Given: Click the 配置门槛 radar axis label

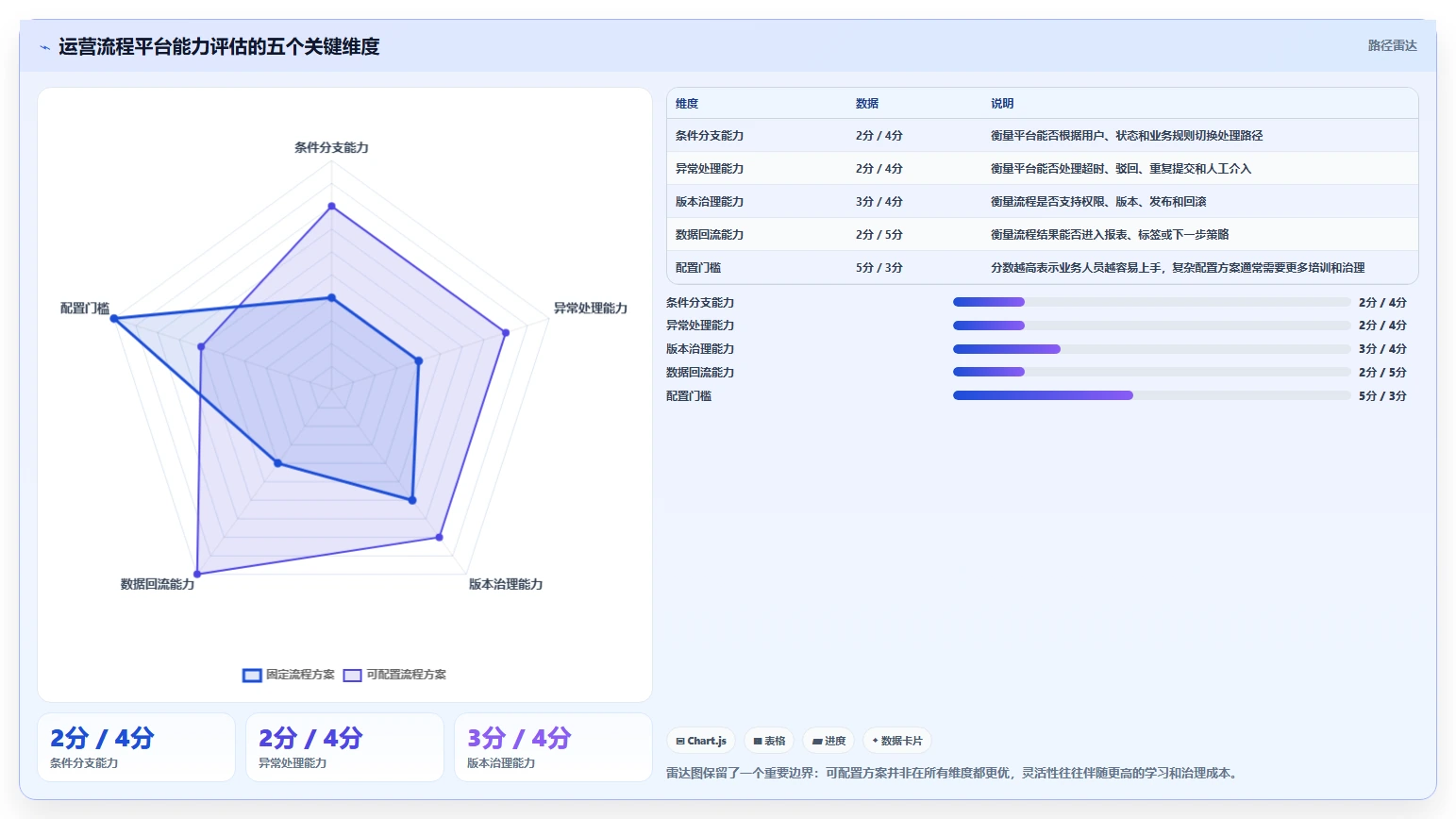Looking at the screenshot, I should 85,309.
